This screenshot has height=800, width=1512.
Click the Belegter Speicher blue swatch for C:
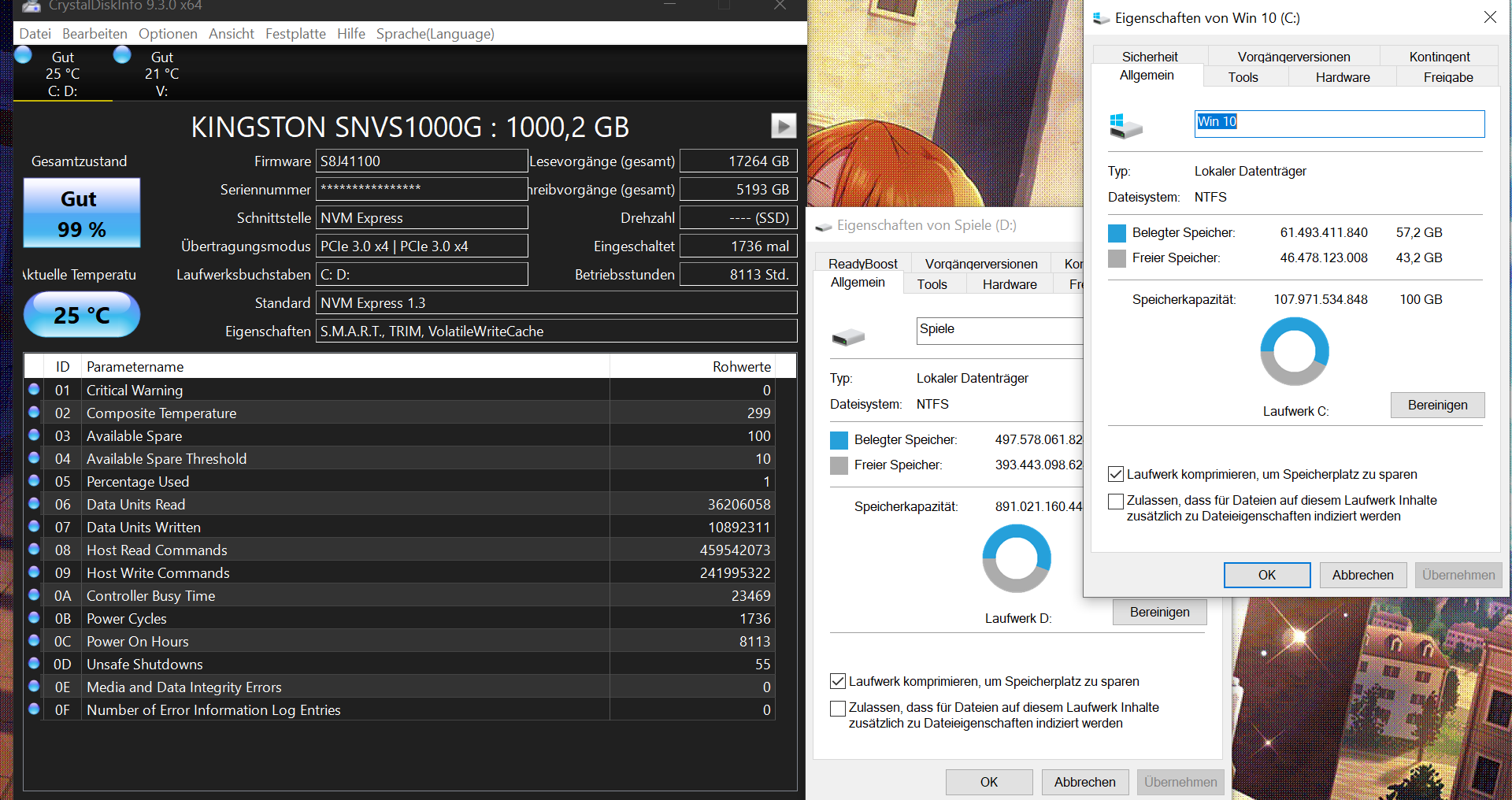[x=1117, y=233]
